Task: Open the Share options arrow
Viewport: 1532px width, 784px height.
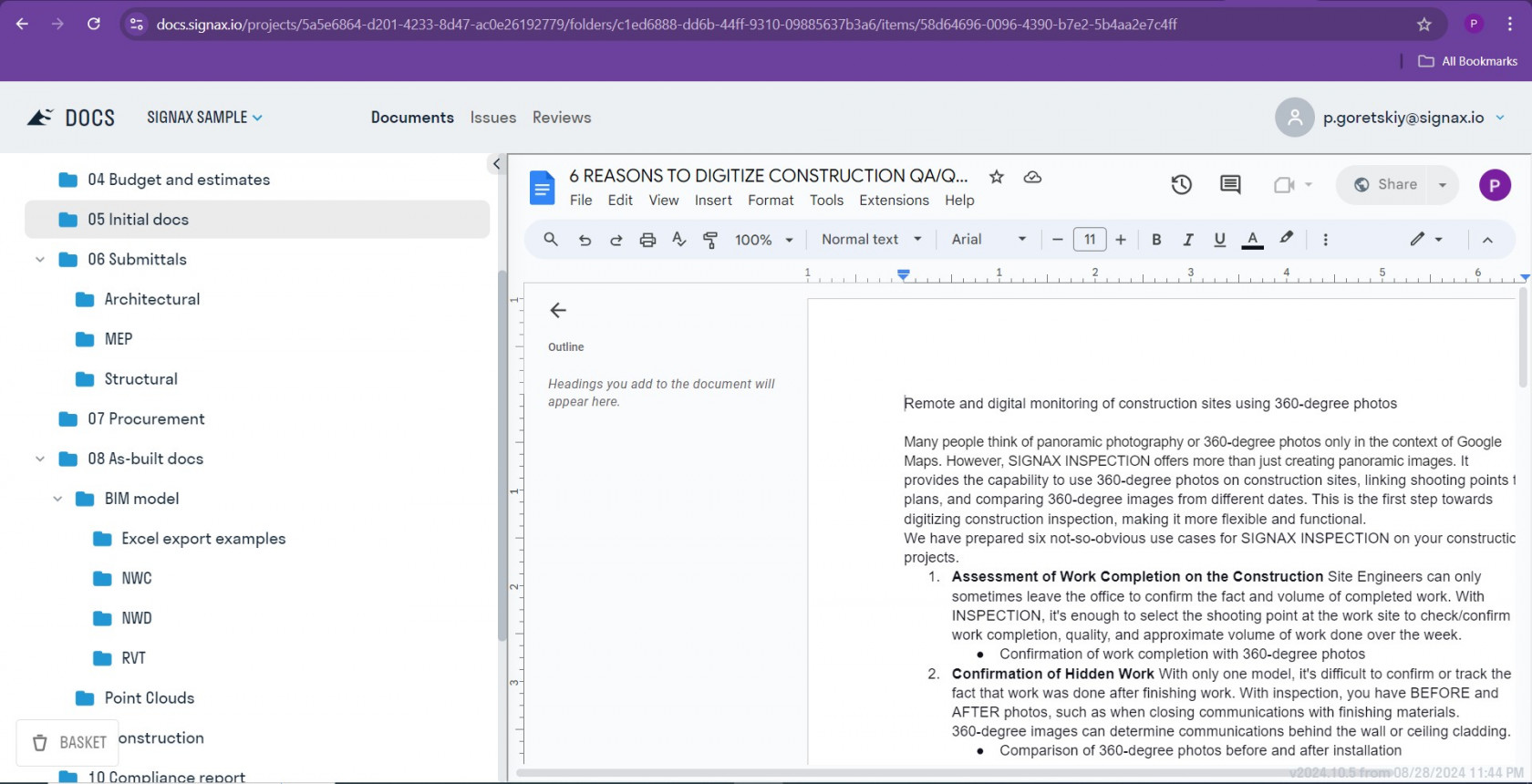Action: pos(1443,185)
